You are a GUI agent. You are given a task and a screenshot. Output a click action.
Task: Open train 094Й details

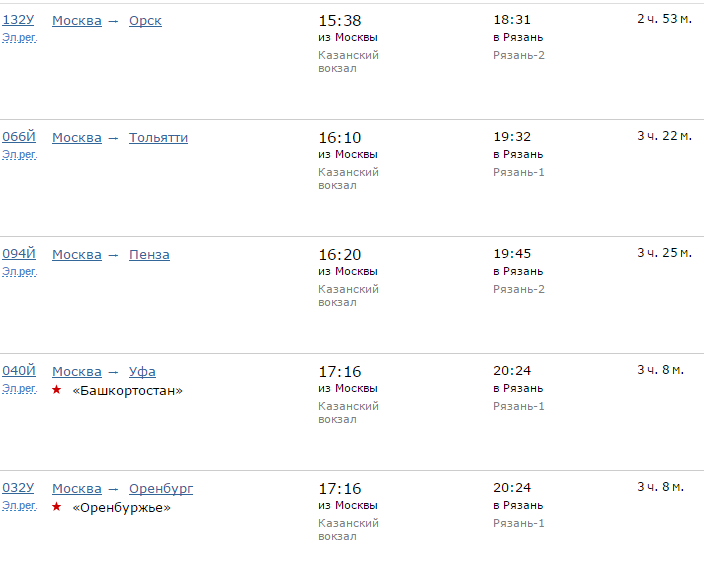coord(19,254)
